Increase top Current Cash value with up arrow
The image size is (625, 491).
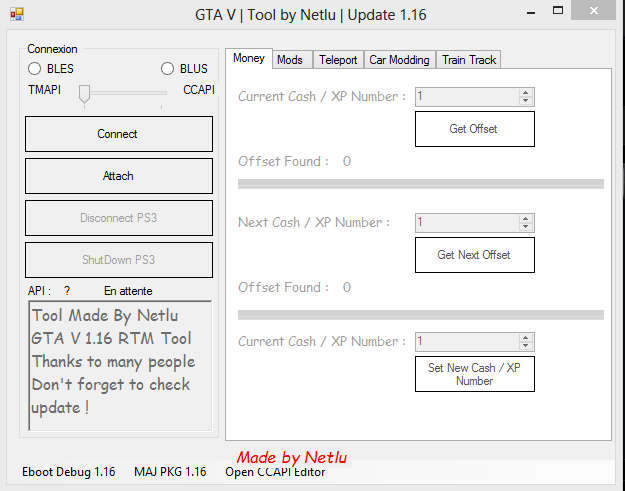[526, 93]
